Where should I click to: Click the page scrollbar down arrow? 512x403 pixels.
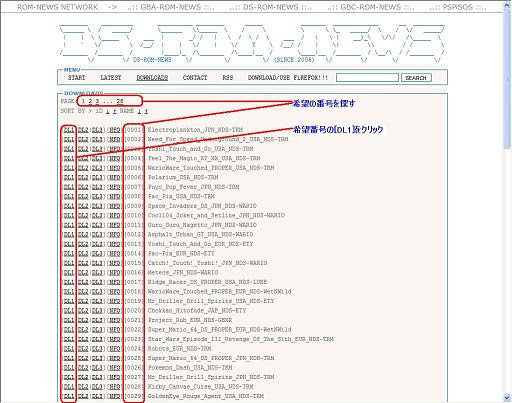pyautogui.click(x=507, y=398)
